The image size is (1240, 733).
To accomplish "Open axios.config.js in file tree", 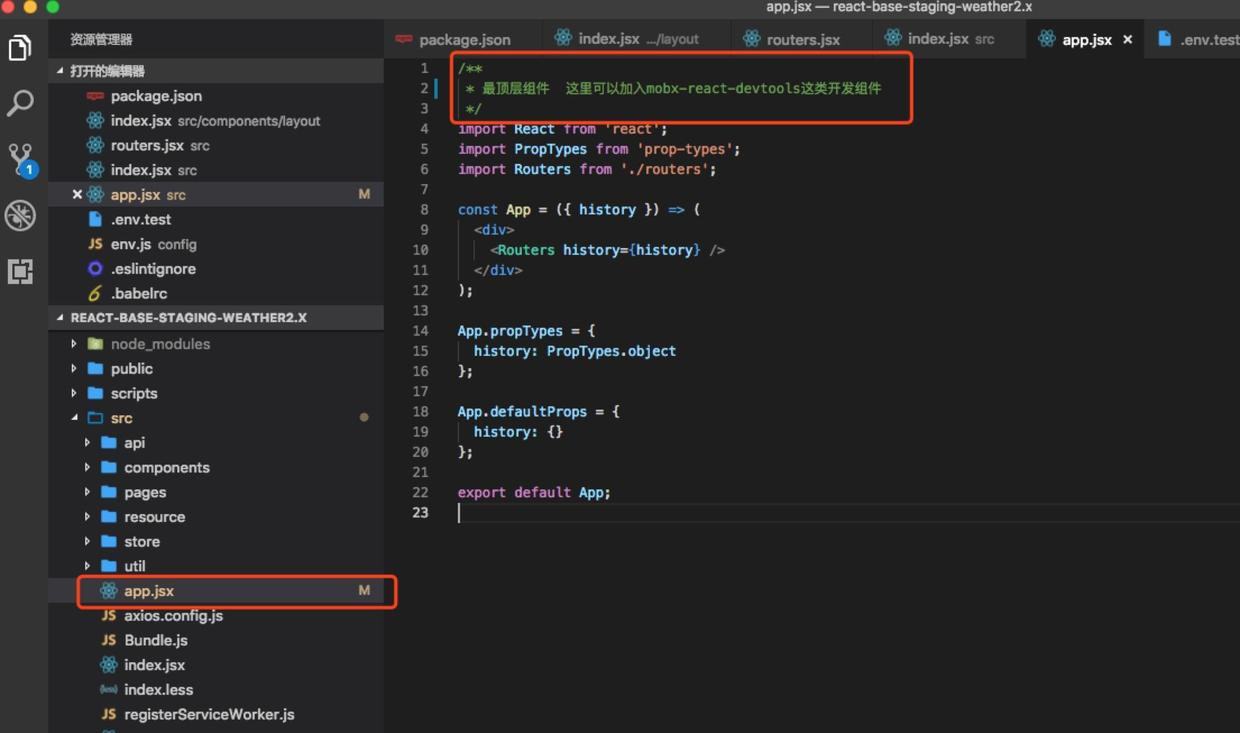I will [x=216, y=616].
